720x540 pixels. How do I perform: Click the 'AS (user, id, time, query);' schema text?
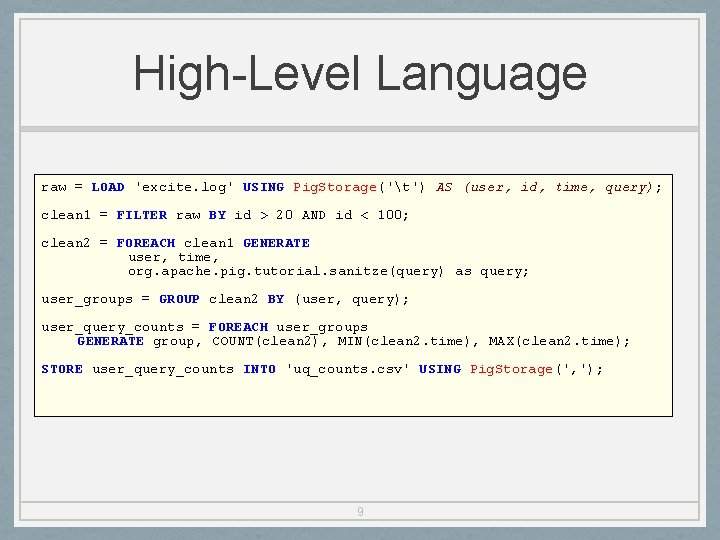point(549,187)
